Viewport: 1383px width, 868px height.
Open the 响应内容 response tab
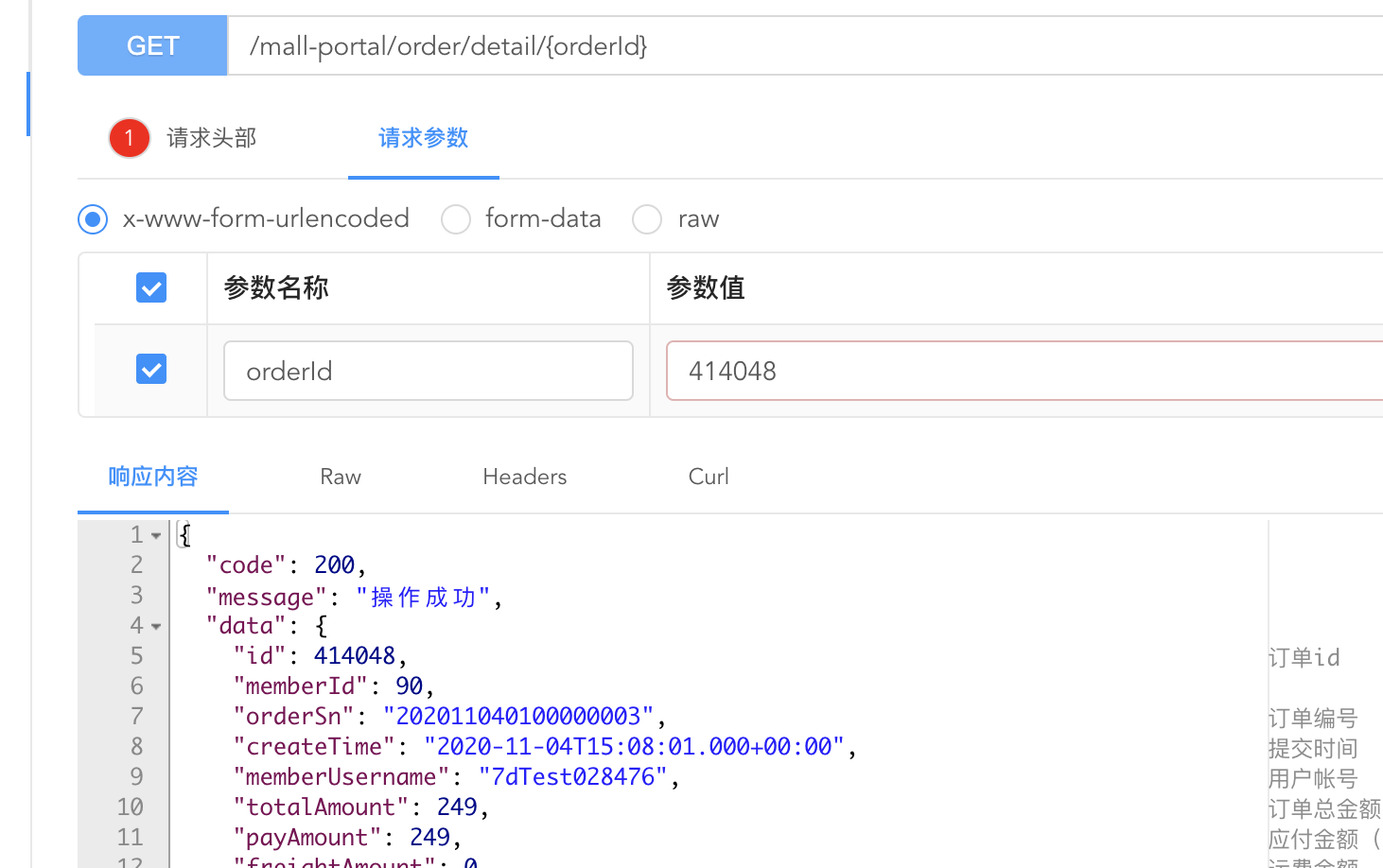click(x=153, y=477)
